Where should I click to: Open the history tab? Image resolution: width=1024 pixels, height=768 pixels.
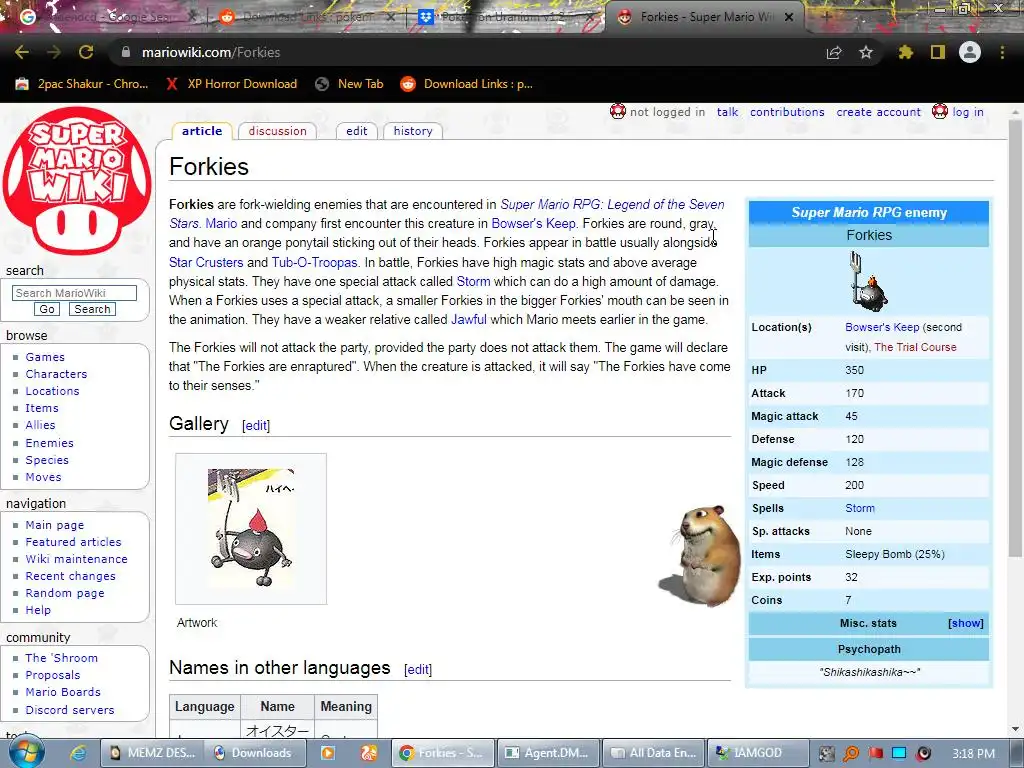[x=413, y=131]
